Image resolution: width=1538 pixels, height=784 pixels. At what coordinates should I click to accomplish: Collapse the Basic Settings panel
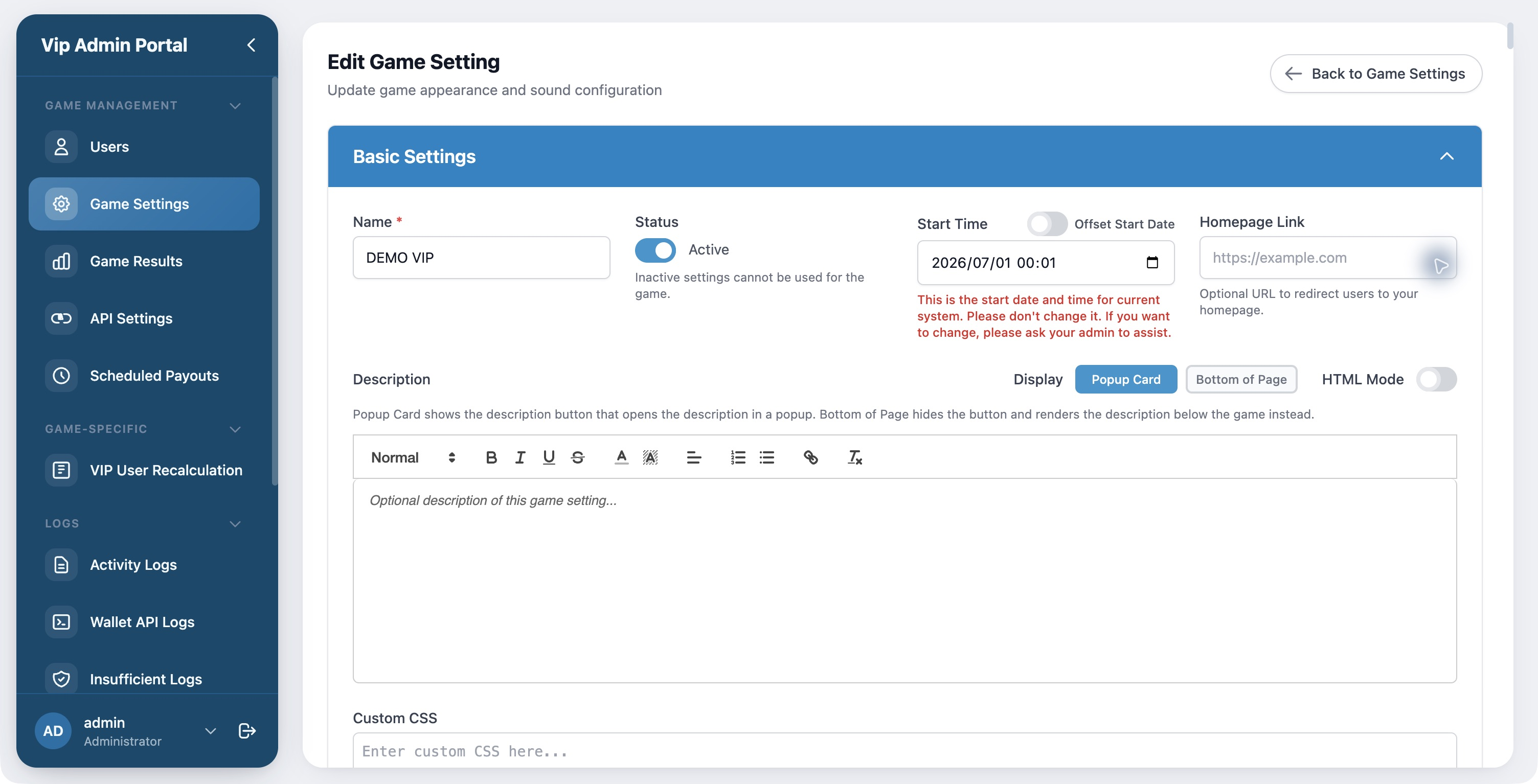point(1446,156)
